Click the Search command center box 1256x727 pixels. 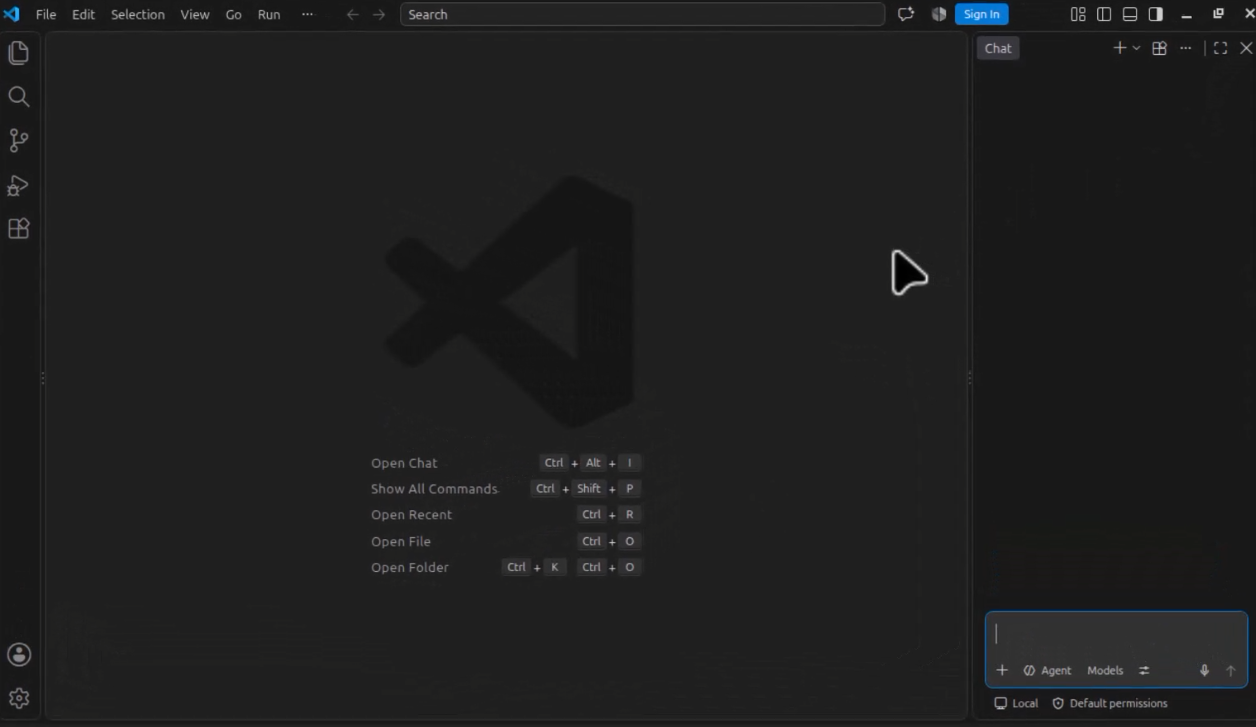(x=642, y=14)
